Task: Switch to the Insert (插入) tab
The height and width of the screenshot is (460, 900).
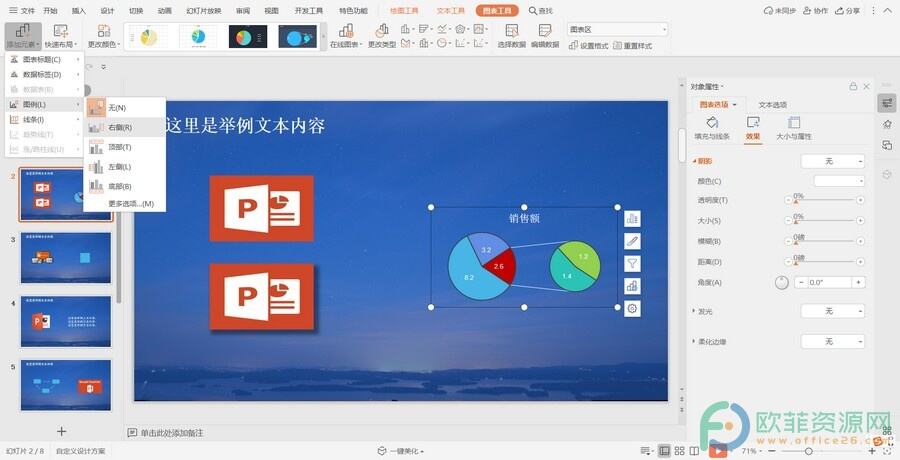Action: (79, 10)
